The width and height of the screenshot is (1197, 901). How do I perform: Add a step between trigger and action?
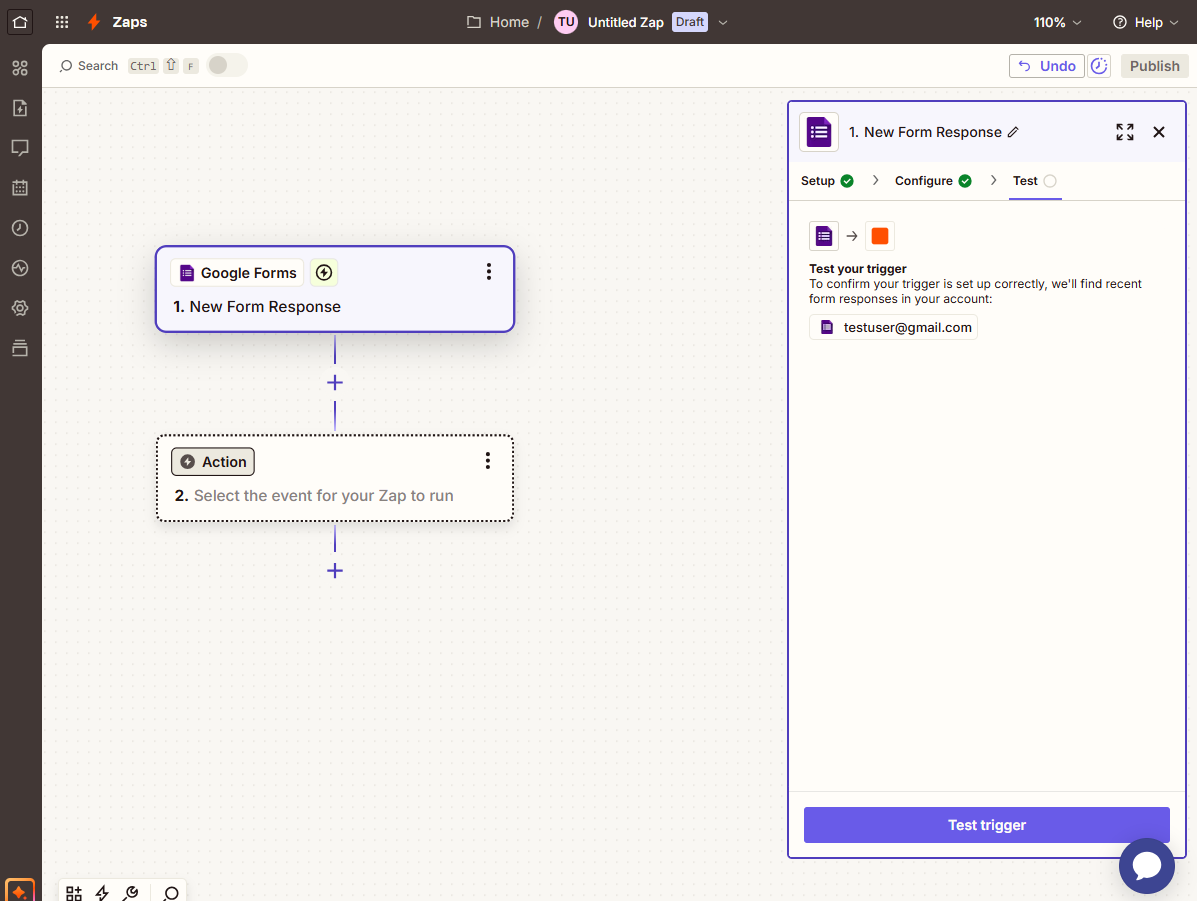(x=335, y=383)
